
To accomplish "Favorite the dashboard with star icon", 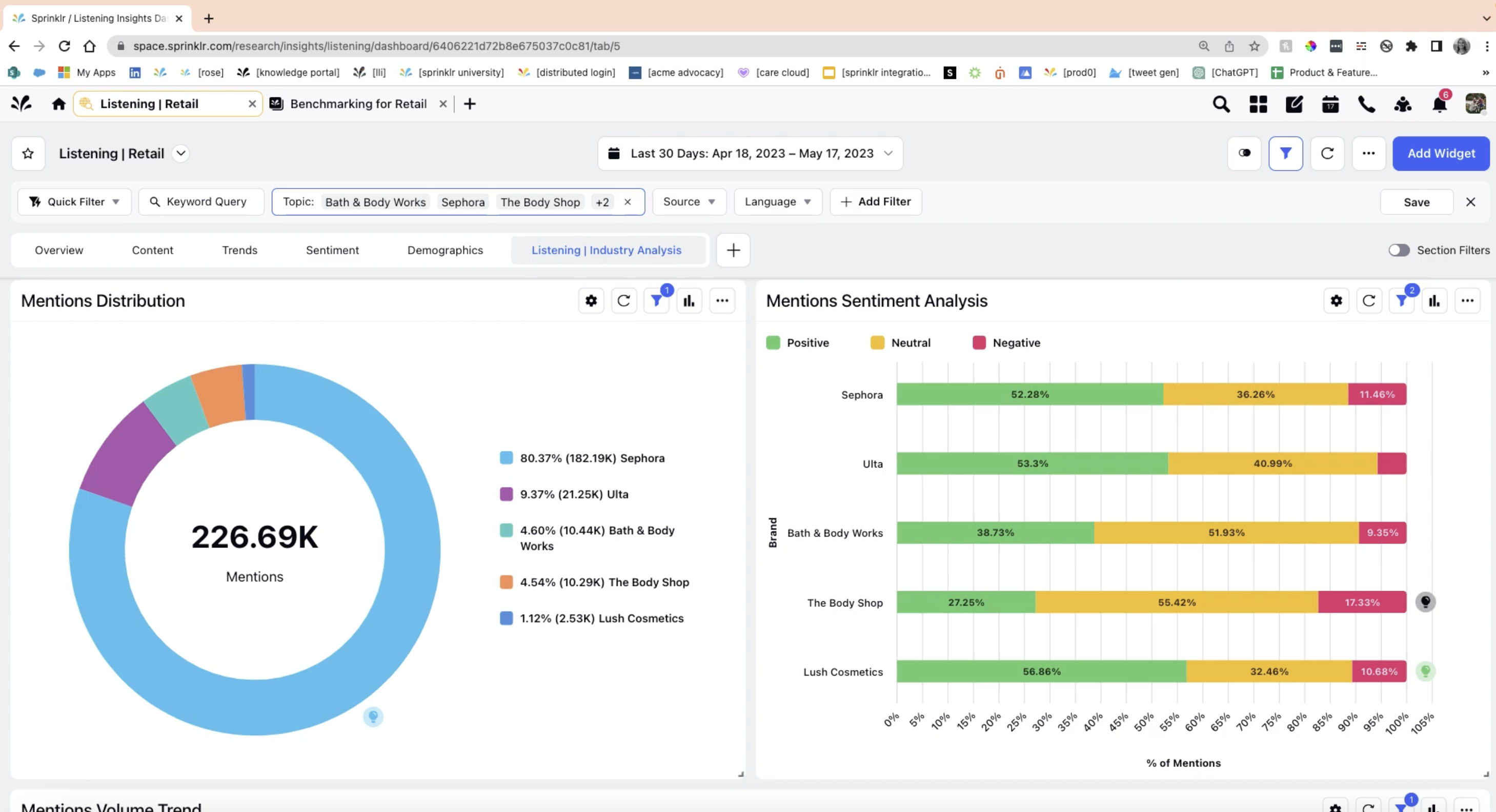I will (x=28, y=153).
